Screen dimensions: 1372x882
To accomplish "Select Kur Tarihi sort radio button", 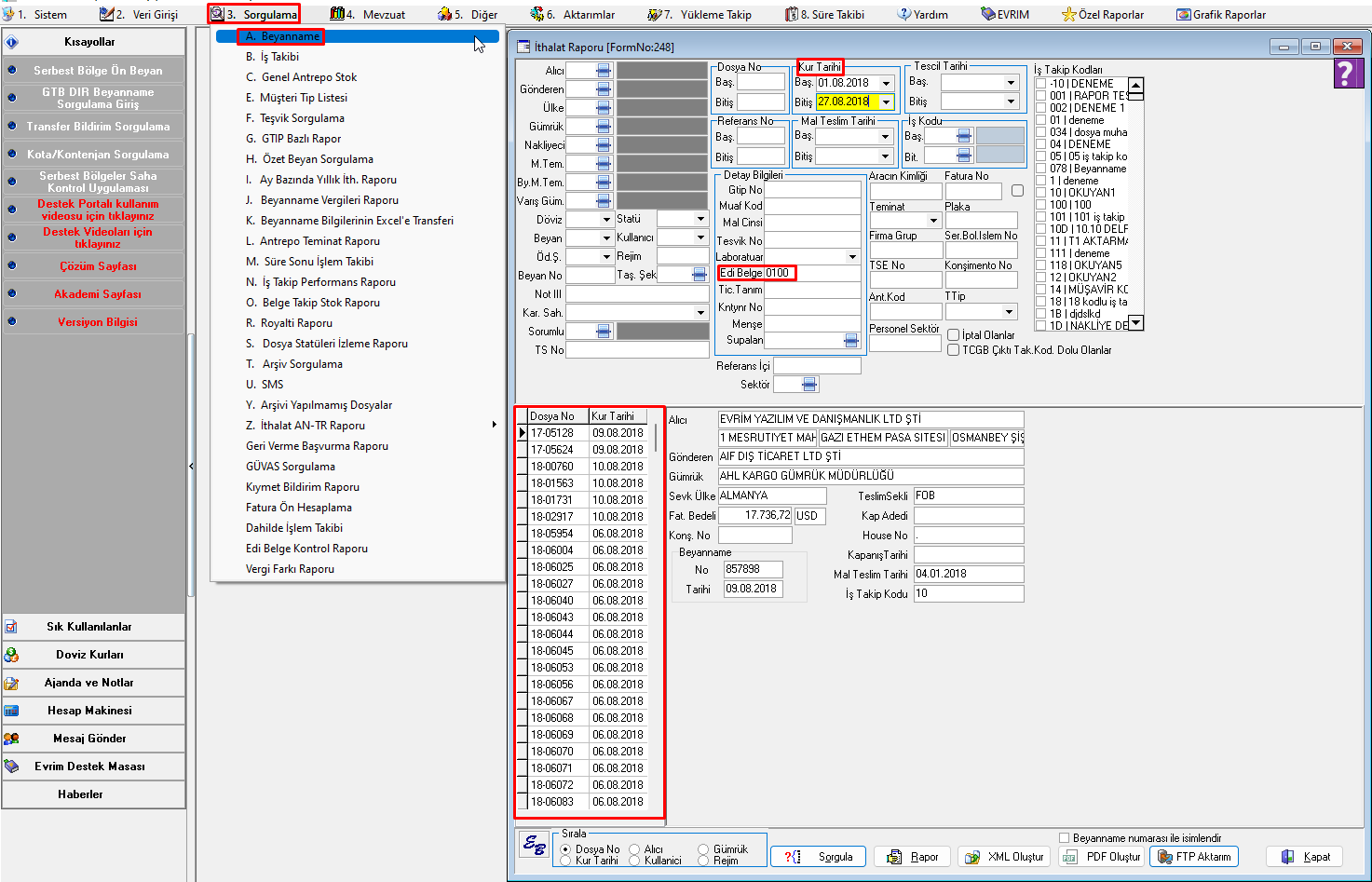I will (x=565, y=861).
